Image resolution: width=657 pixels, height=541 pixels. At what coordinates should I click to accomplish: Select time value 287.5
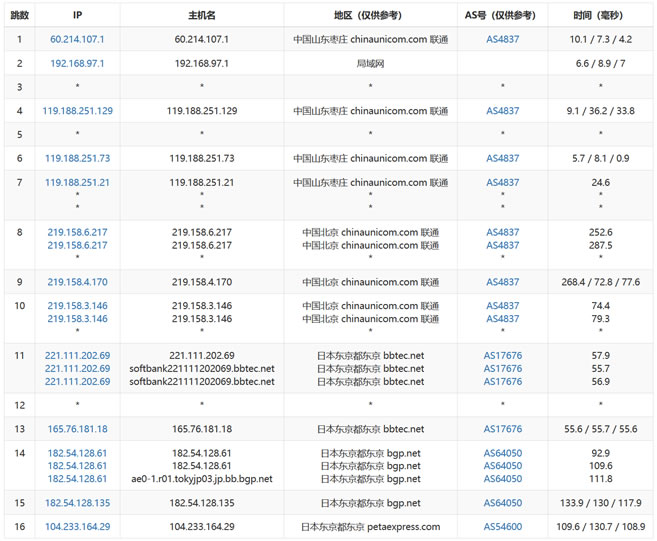click(x=600, y=245)
